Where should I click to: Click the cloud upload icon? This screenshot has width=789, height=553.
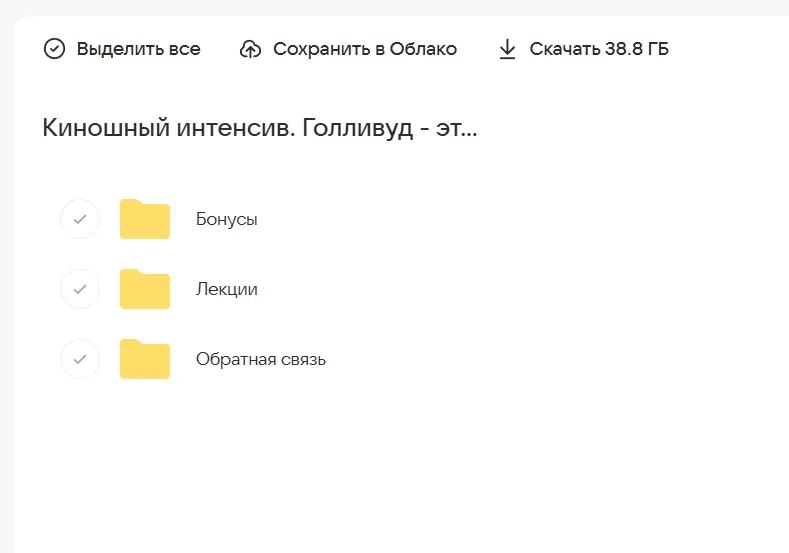coord(251,49)
